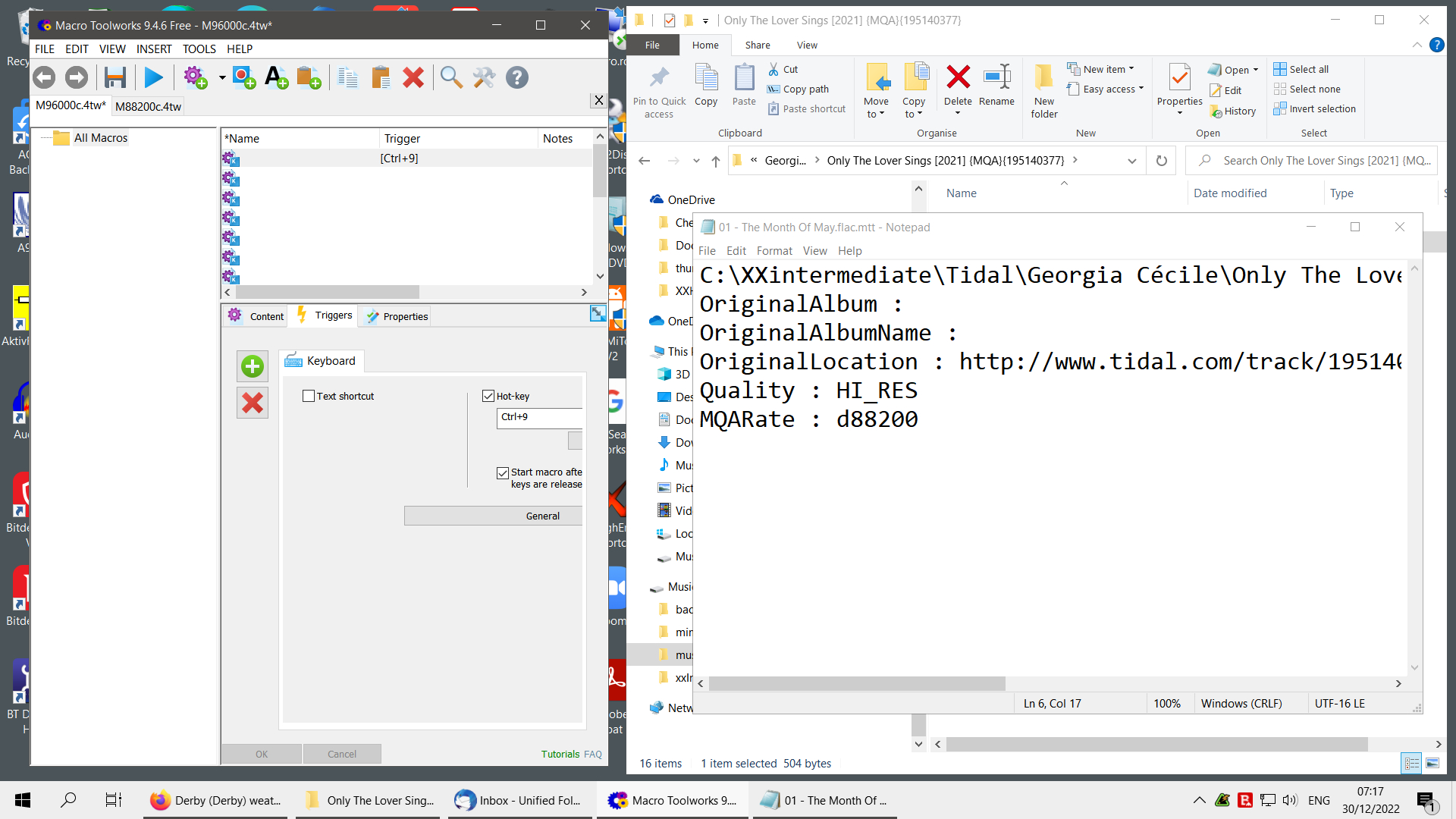Click the macro recorder icon with red dot

pos(244,77)
